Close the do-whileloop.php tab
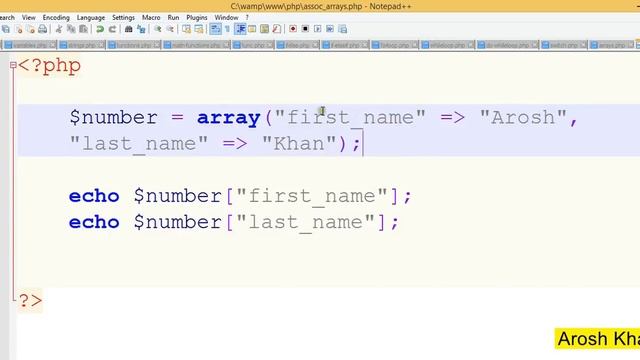 click(x=534, y=45)
